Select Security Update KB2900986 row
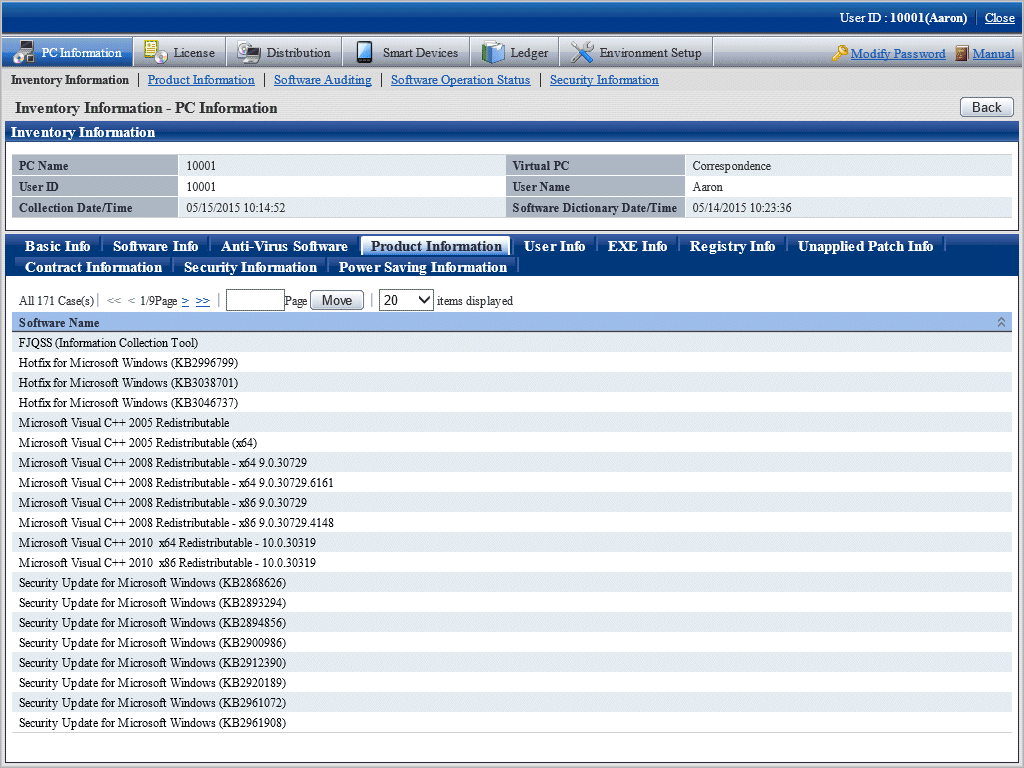This screenshot has height=768, width=1024. point(512,643)
